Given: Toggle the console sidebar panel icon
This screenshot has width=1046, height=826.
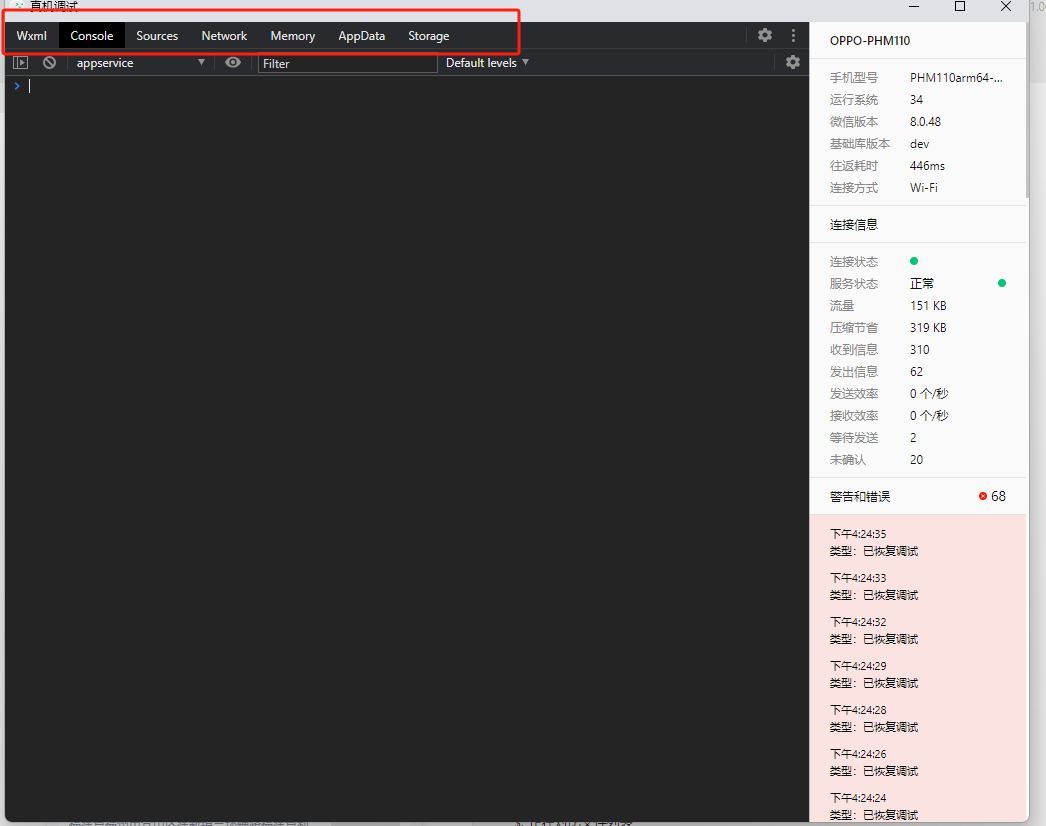Looking at the screenshot, I should [21, 63].
